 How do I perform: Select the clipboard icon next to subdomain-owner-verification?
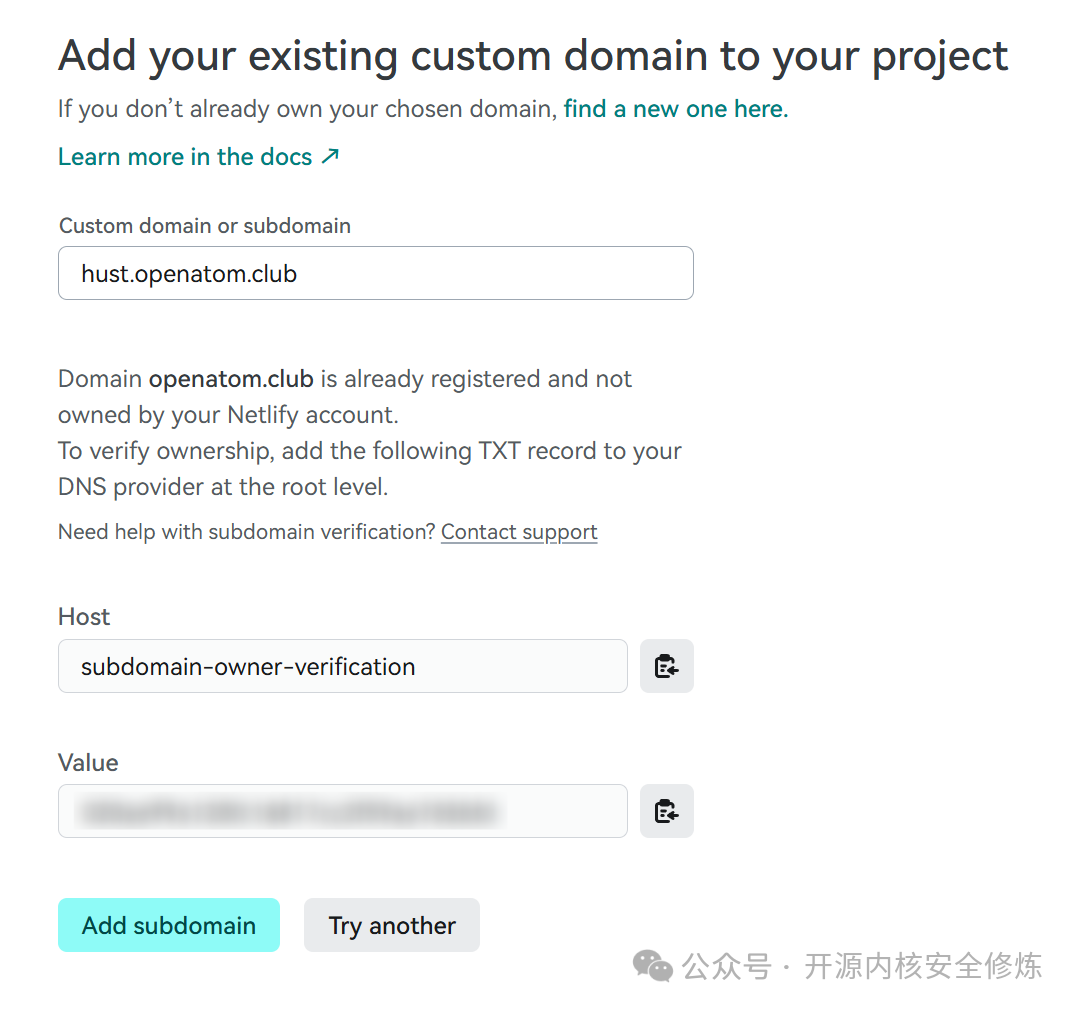tap(666, 666)
